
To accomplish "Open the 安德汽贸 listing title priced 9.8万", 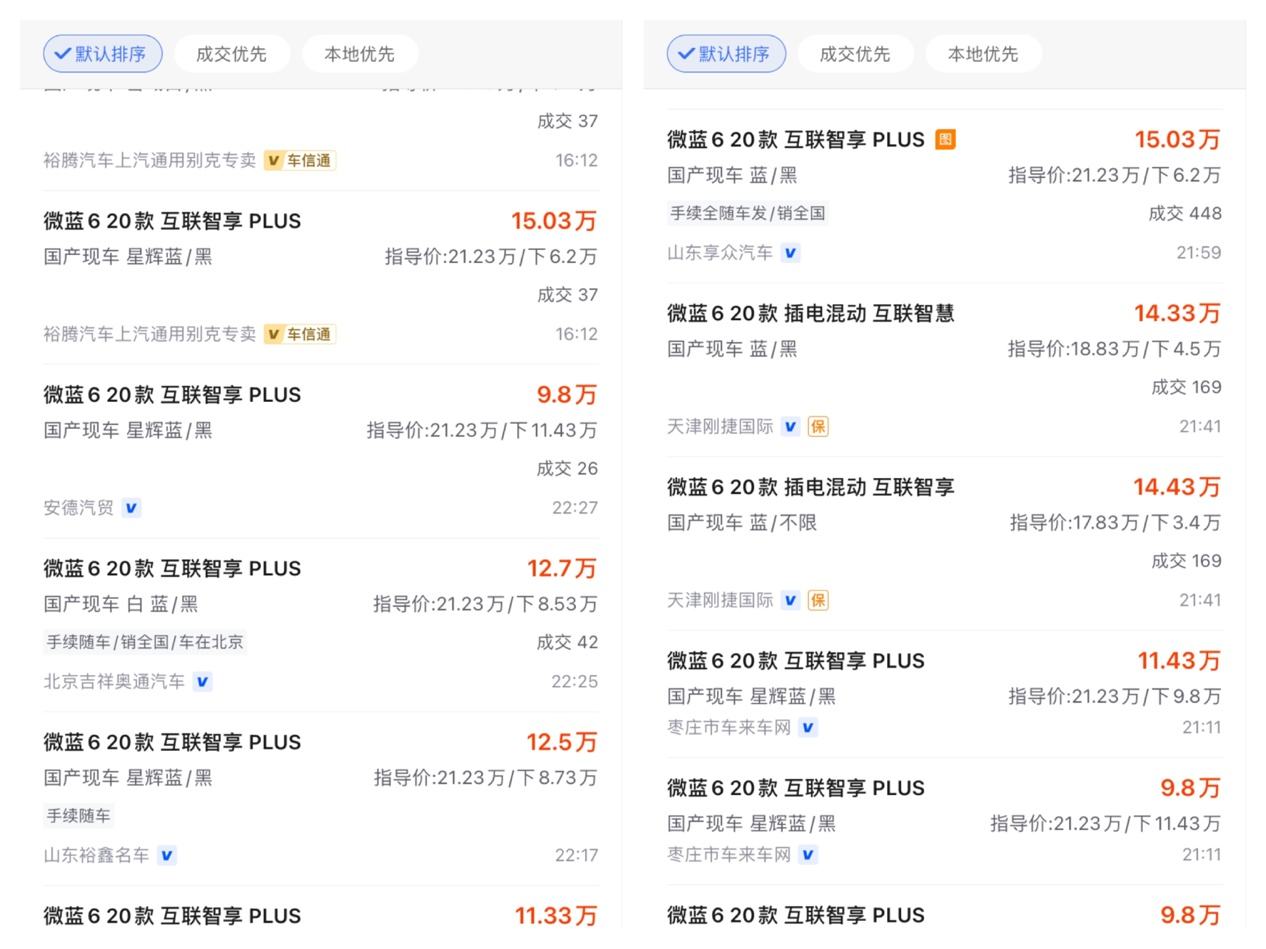I will (x=172, y=395).
